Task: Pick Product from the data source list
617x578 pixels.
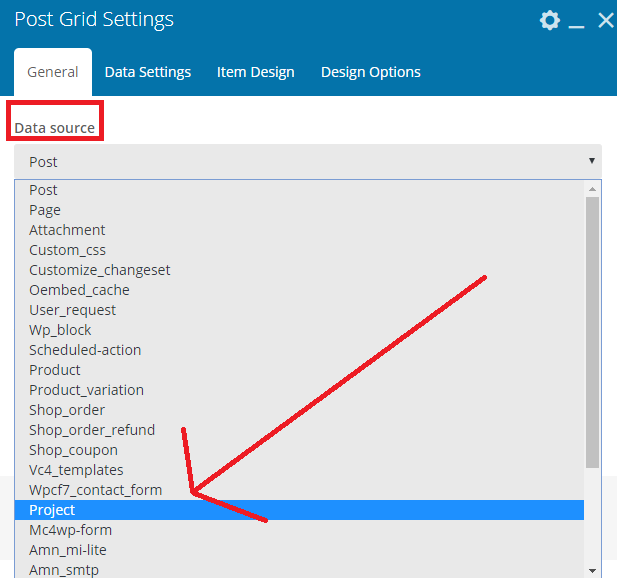Action: 299,370
